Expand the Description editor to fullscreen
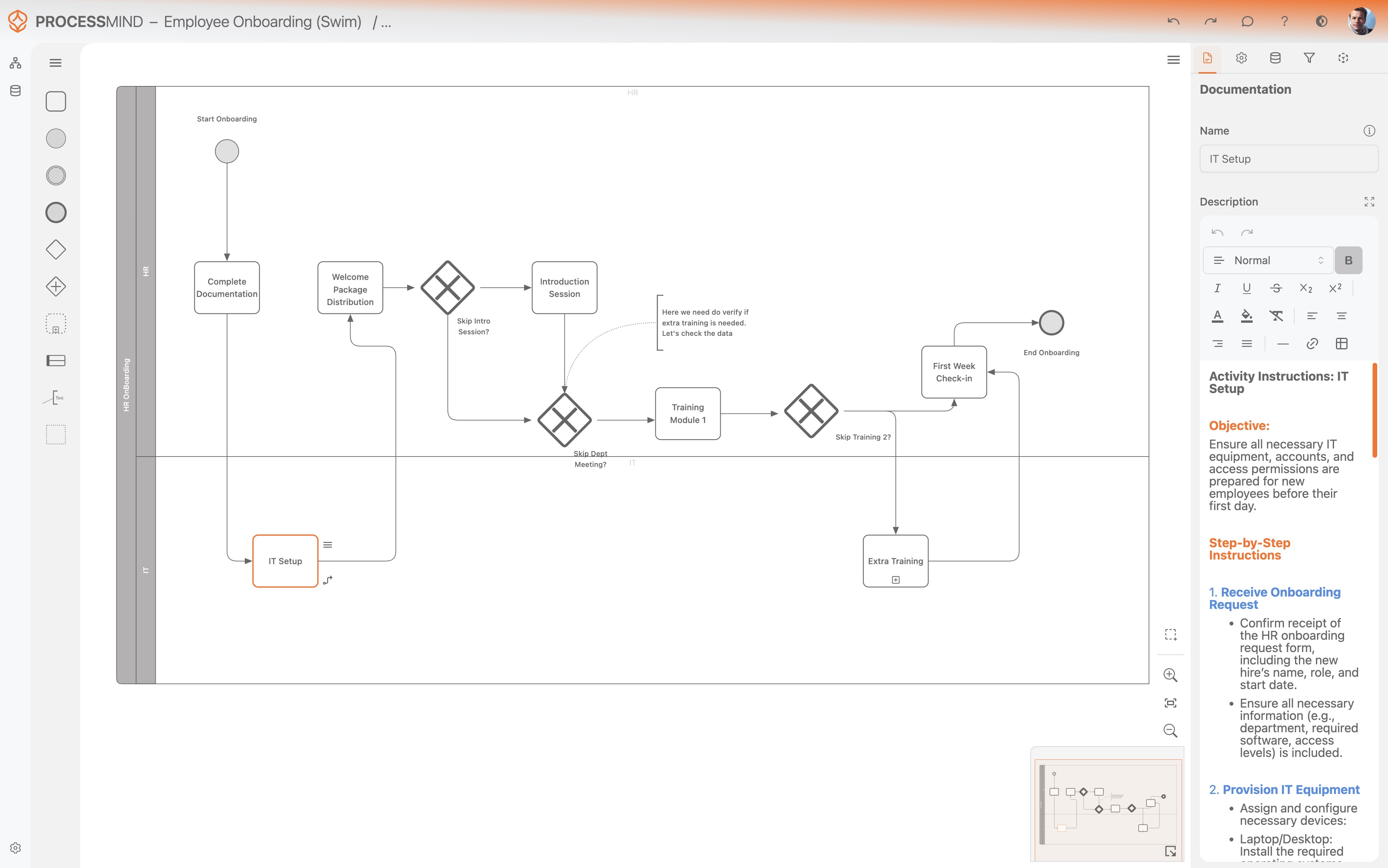The height and width of the screenshot is (868, 1388). coord(1369,202)
